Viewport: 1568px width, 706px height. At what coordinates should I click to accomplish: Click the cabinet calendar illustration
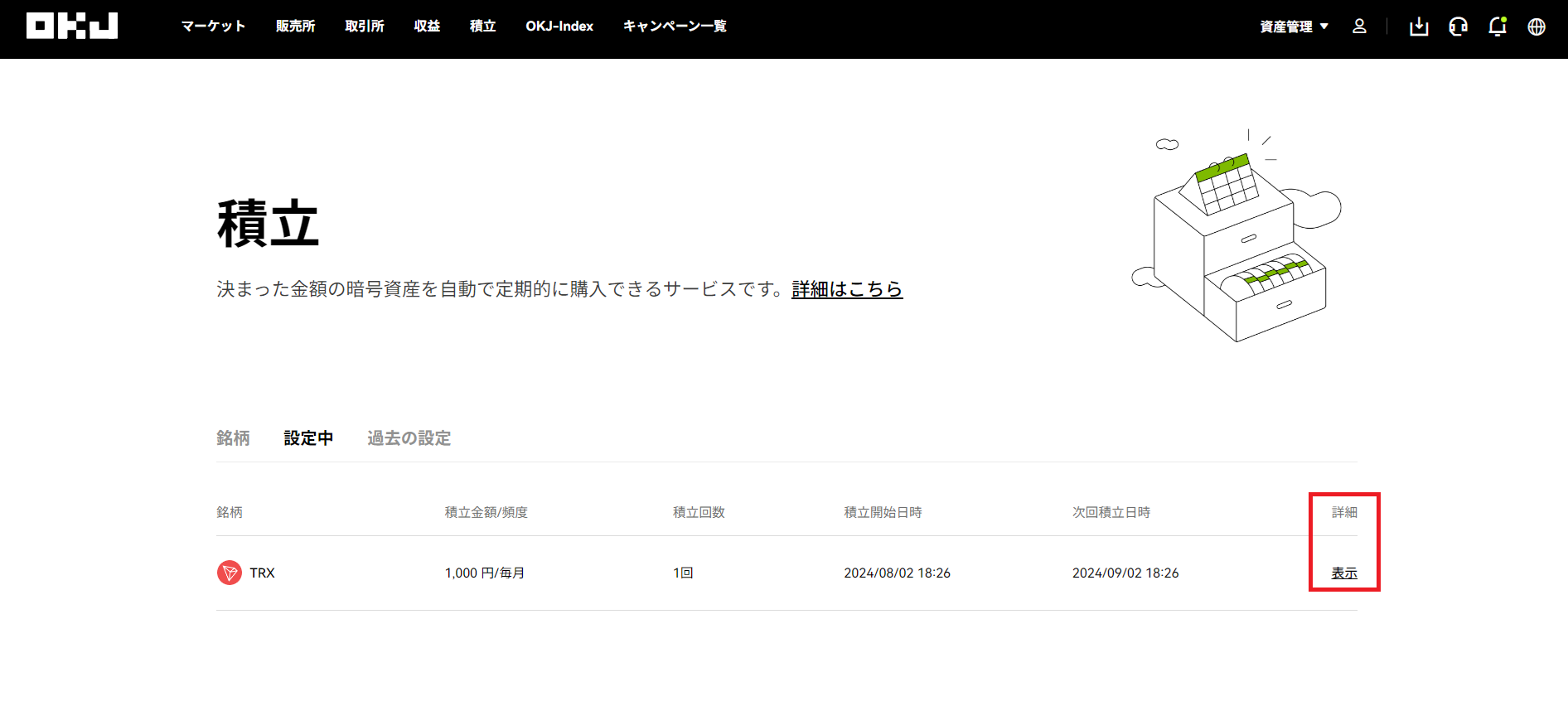click(x=1236, y=236)
